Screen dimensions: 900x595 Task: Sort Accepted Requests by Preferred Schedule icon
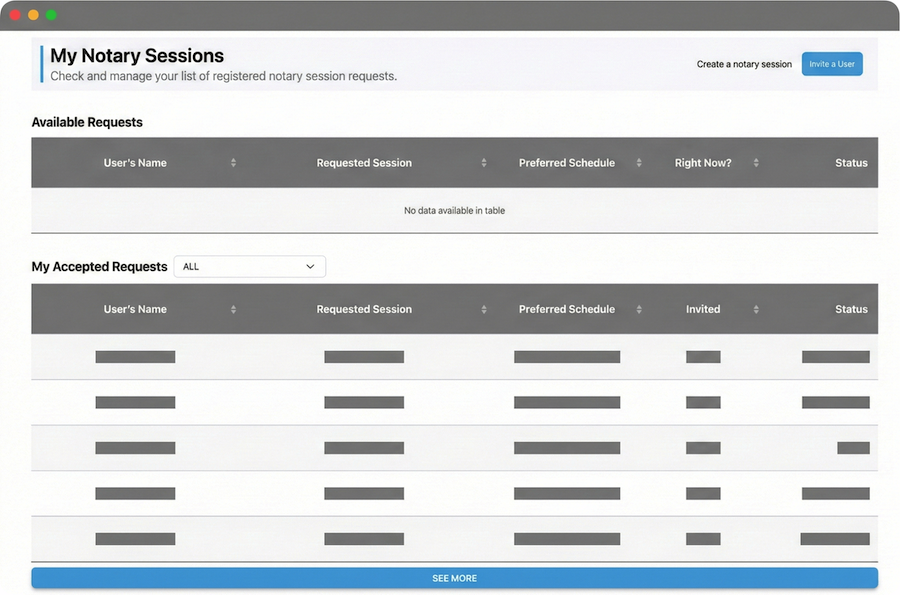click(x=639, y=310)
